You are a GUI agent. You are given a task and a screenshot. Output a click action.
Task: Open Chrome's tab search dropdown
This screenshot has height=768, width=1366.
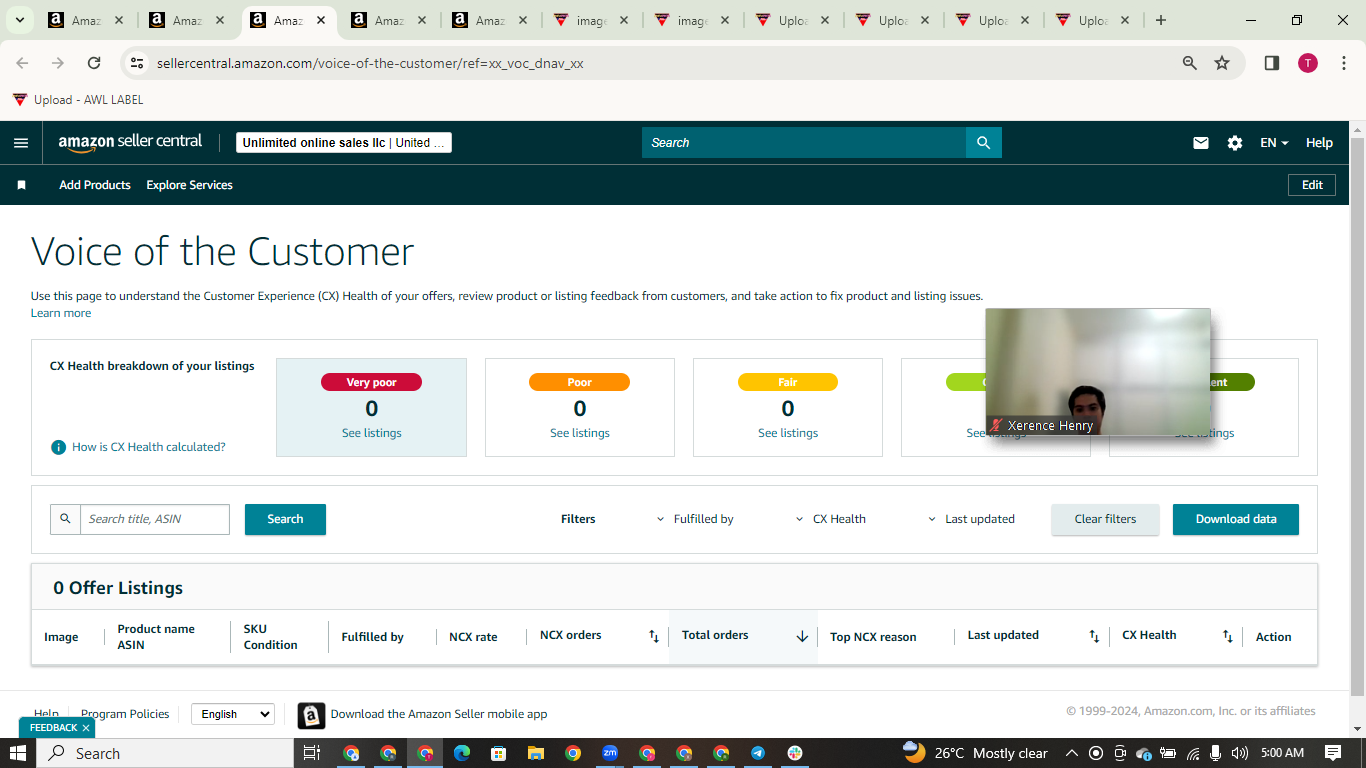pos(19,20)
